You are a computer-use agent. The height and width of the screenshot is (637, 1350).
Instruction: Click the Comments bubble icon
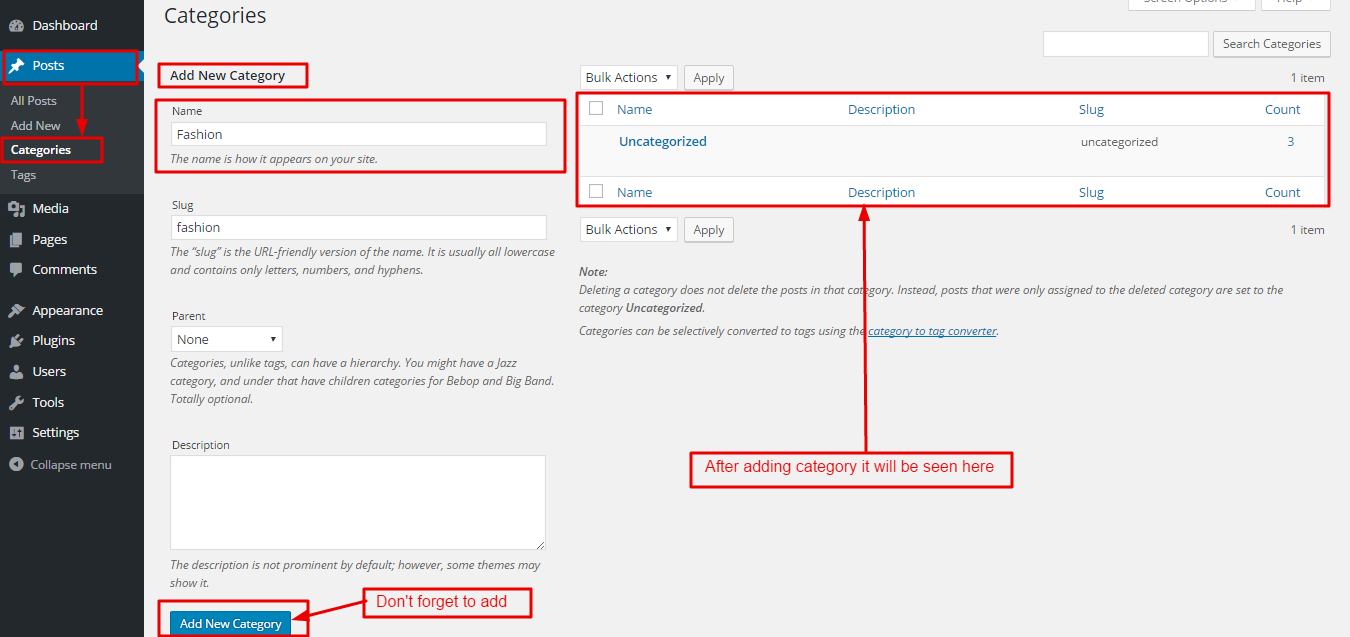16,270
